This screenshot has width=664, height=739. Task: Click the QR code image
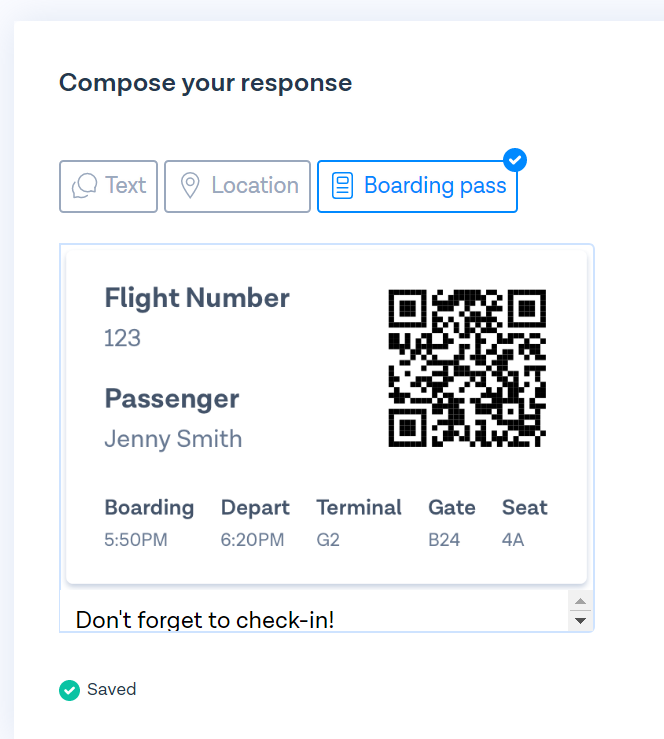[x=467, y=368]
